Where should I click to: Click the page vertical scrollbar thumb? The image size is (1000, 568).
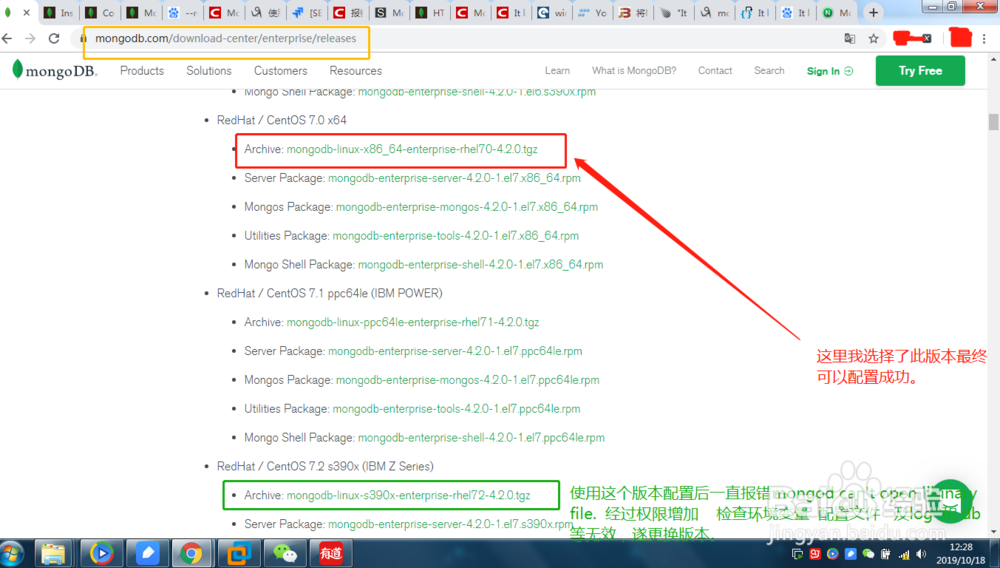point(994,122)
